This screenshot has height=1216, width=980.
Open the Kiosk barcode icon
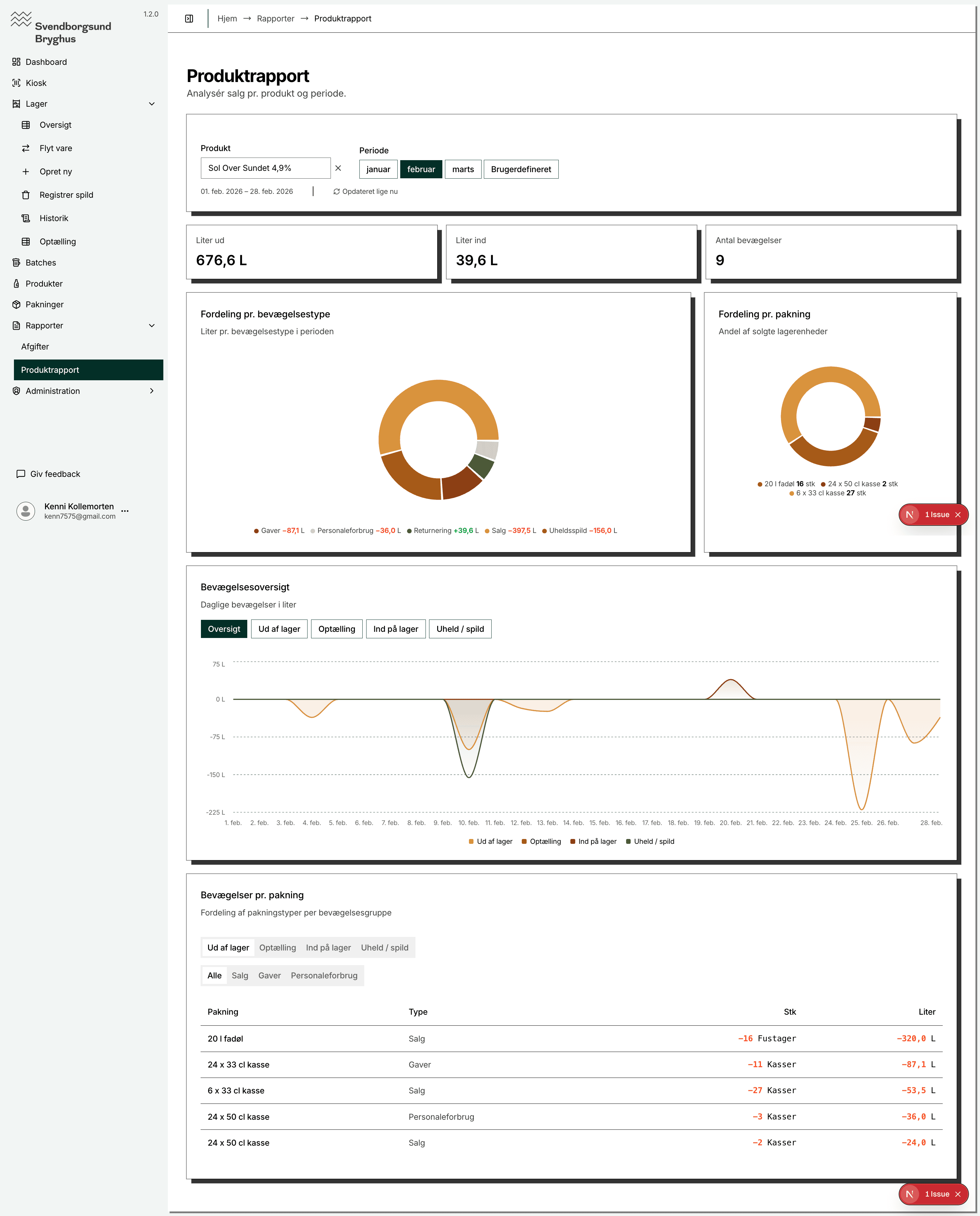pyautogui.click(x=17, y=83)
